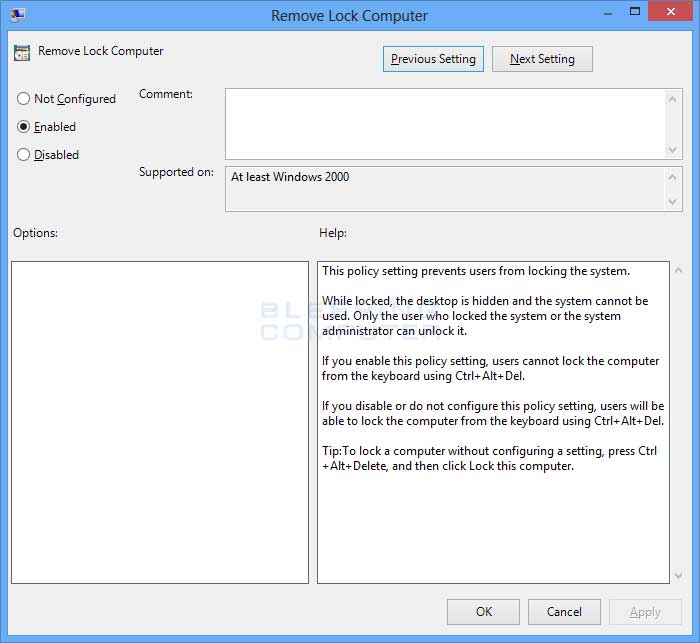Click the Help pane scroll down arrow
Viewport: 700px width, 643px height.
click(x=678, y=576)
